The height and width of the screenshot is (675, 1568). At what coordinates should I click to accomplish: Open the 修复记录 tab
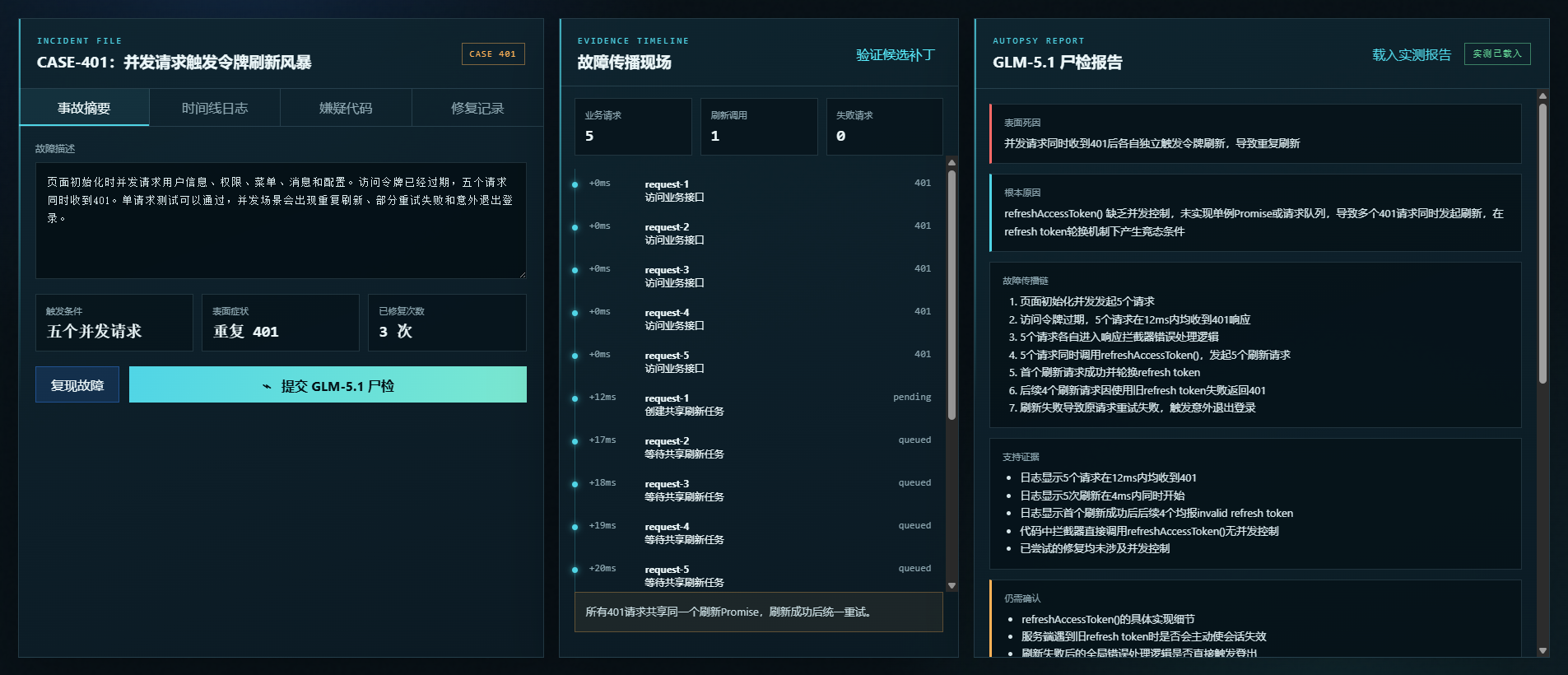477,108
